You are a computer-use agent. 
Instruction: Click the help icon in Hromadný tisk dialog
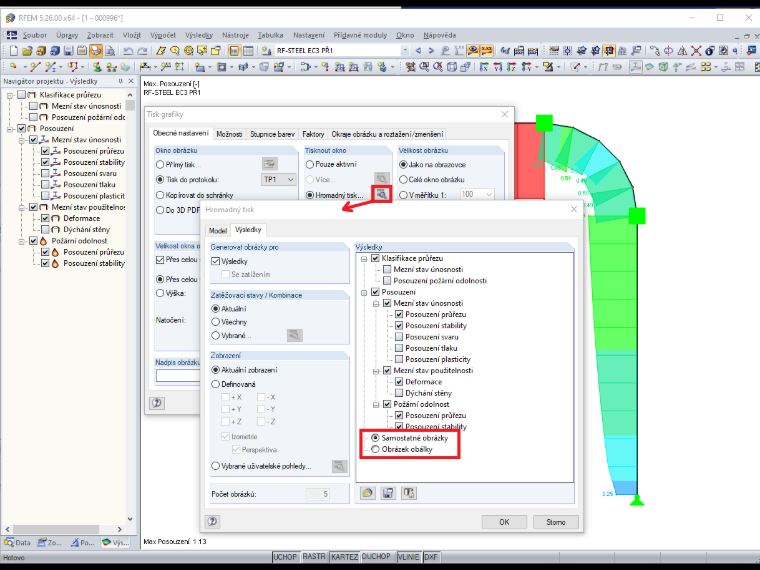click(x=212, y=522)
